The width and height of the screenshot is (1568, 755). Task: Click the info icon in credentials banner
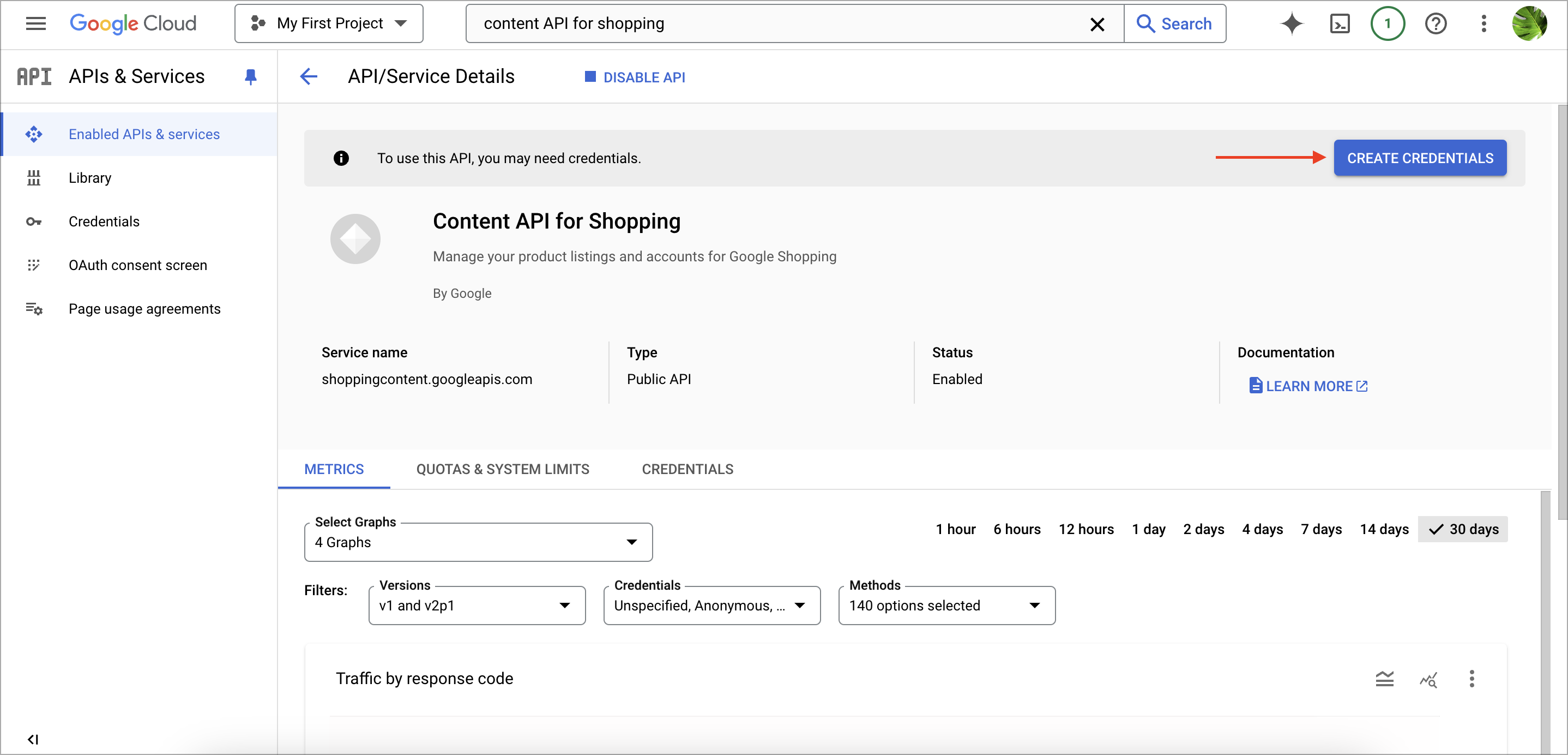point(341,158)
